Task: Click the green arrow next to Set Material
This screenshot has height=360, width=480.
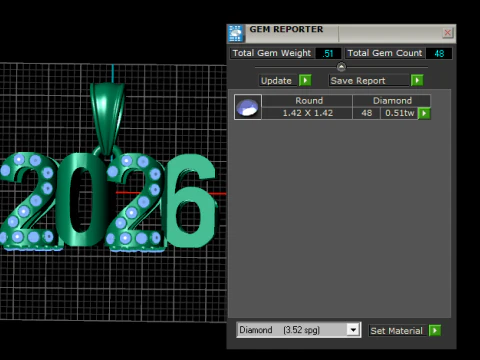Action: coord(435,331)
